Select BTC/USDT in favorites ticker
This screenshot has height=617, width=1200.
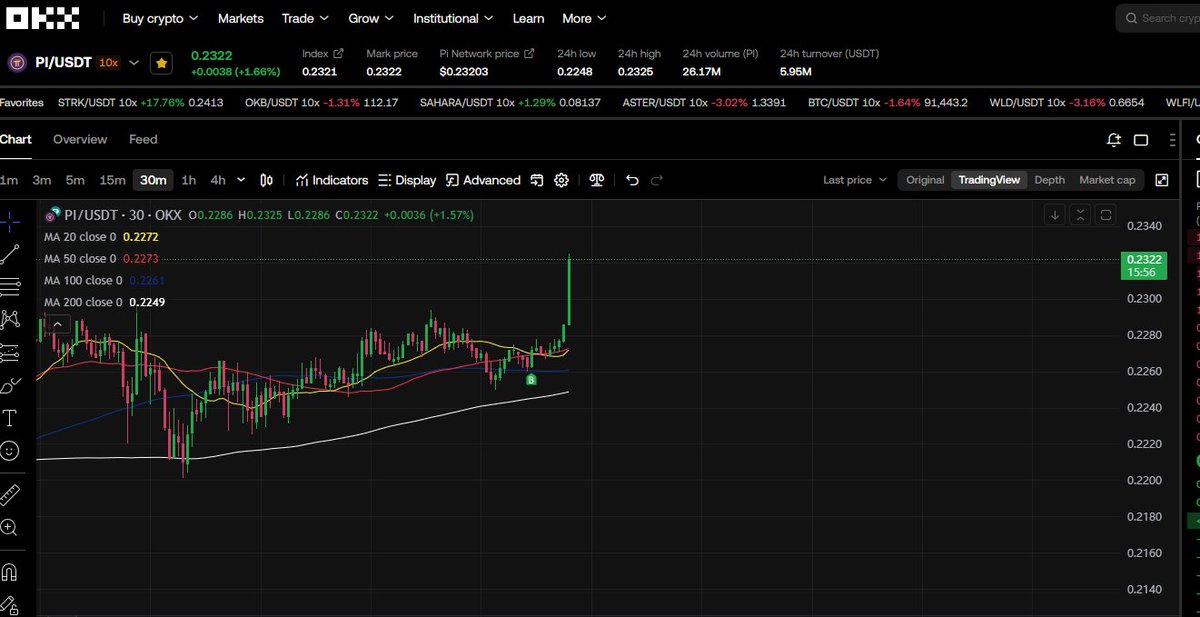click(x=889, y=102)
